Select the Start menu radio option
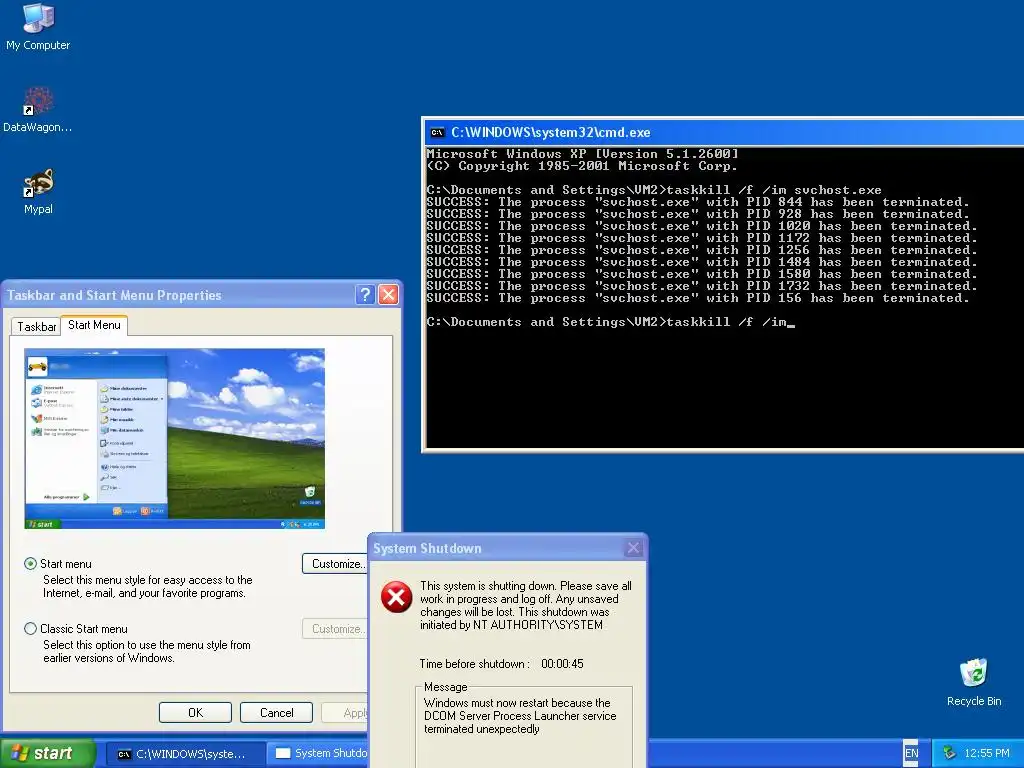Screen dimensions: 1024x768 (30, 564)
